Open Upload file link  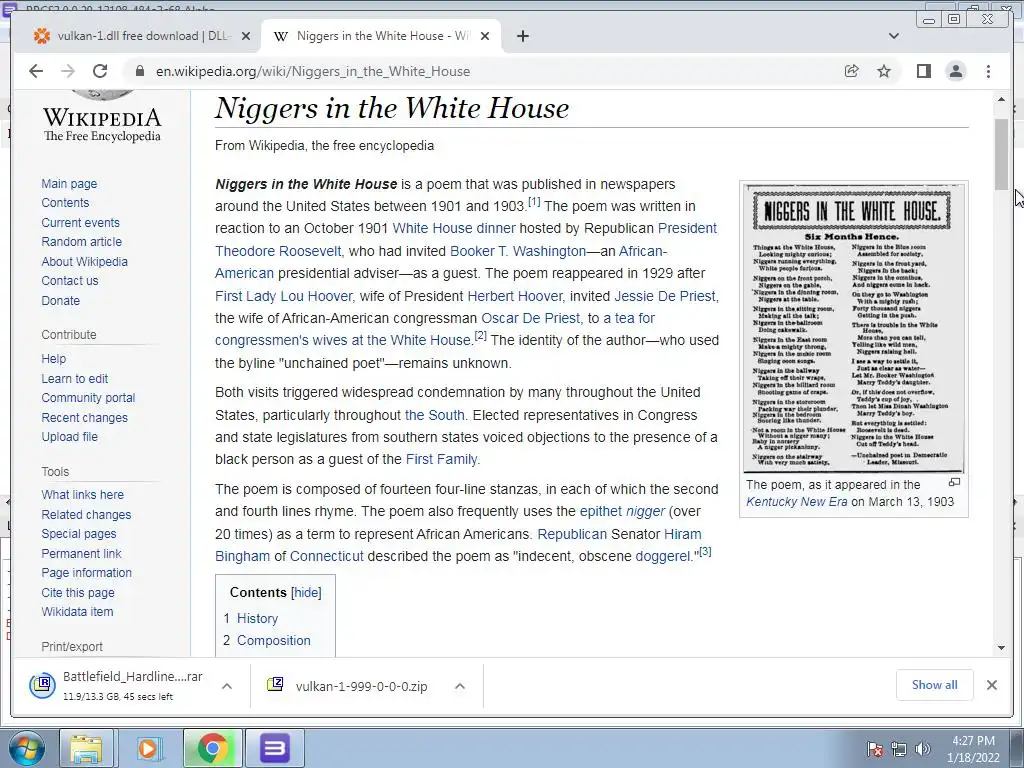click(69, 436)
